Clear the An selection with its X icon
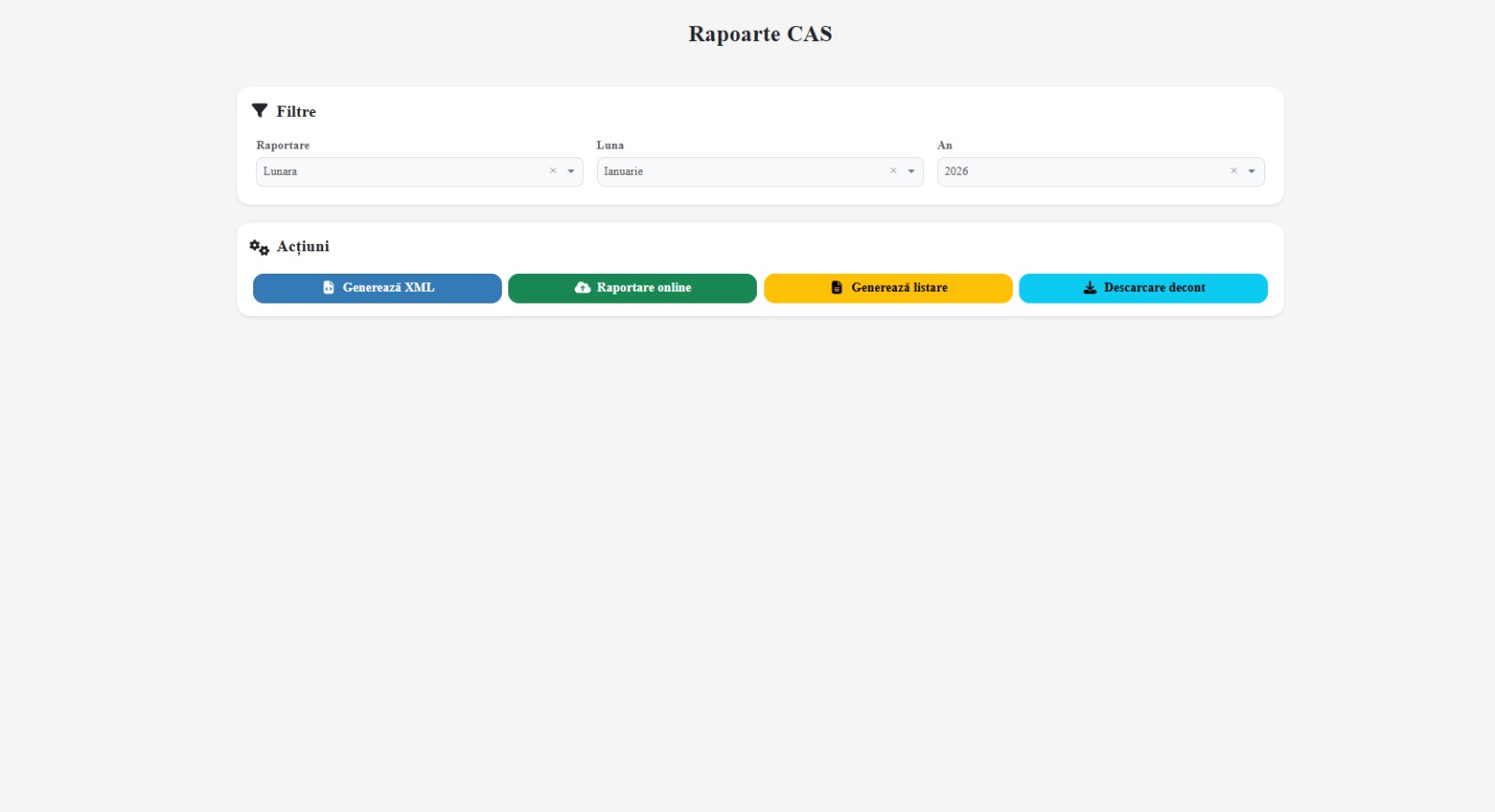Image resolution: width=1495 pixels, height=812 pixels. 1234,171
